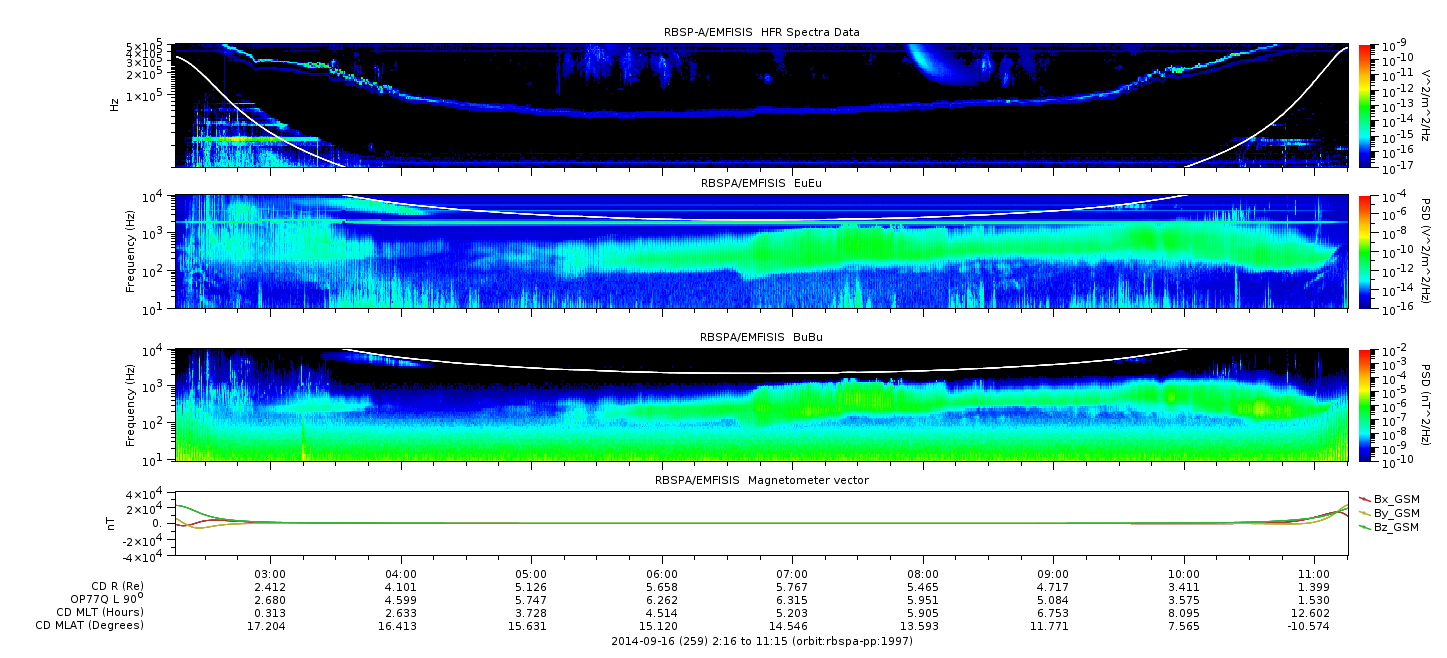
Task: Click the RBSPA/EMFISIS EuEu panel title
Action: click(761, 184)
